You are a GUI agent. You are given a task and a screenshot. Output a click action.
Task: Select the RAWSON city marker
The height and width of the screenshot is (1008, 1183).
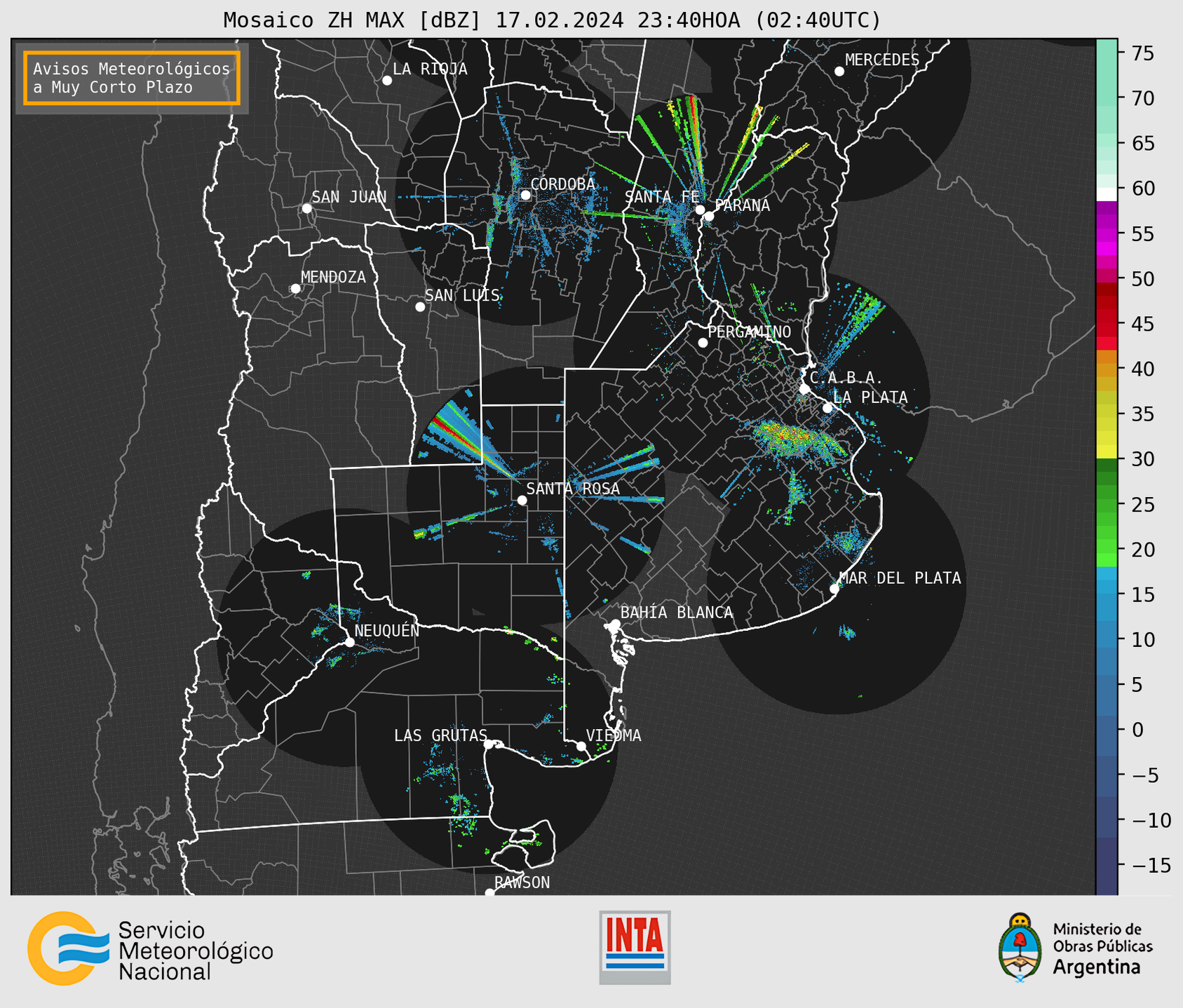(489, 892)
